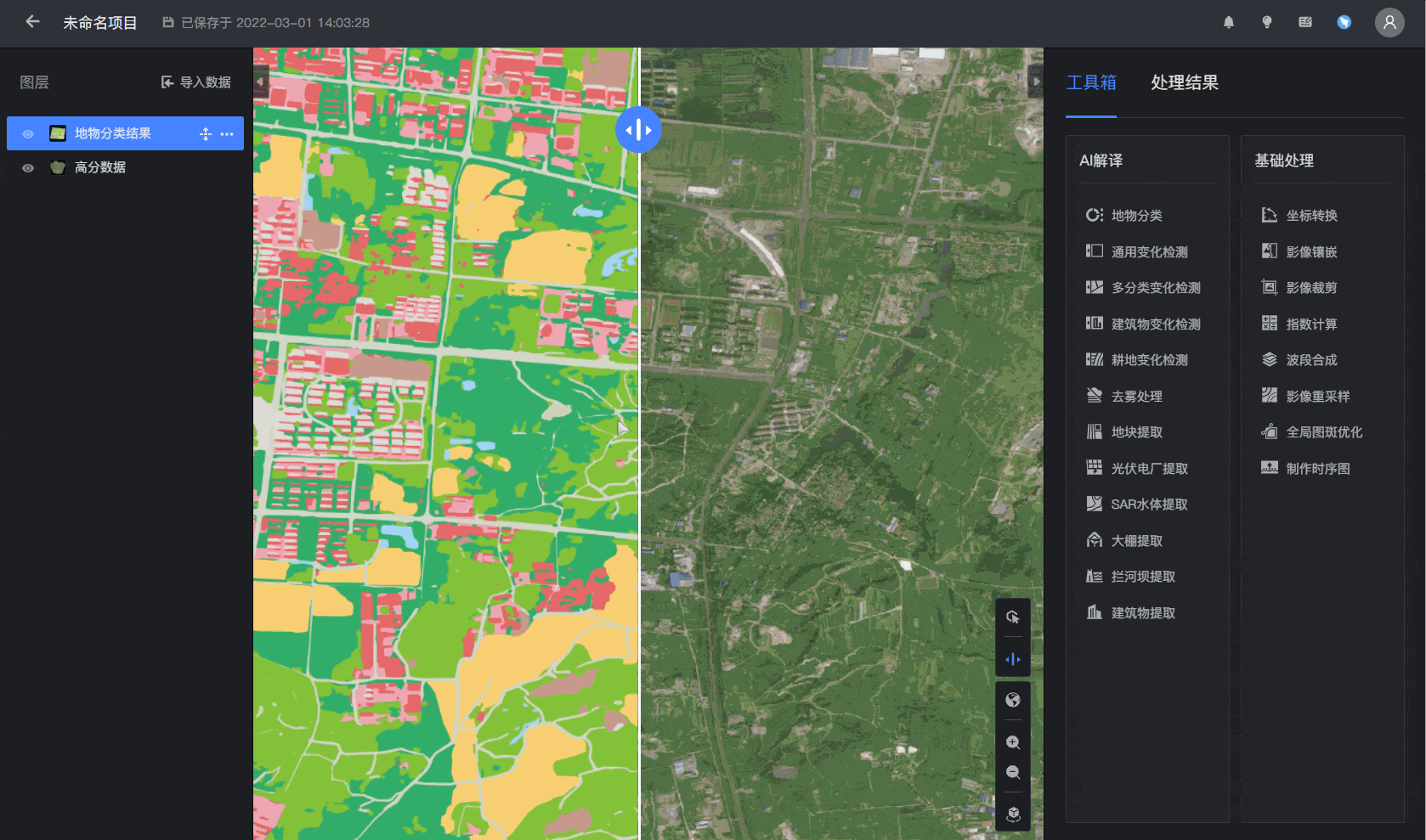Click the map swipe divider handle
This screenshot has width=1426, height=840.
pos(638,130)
